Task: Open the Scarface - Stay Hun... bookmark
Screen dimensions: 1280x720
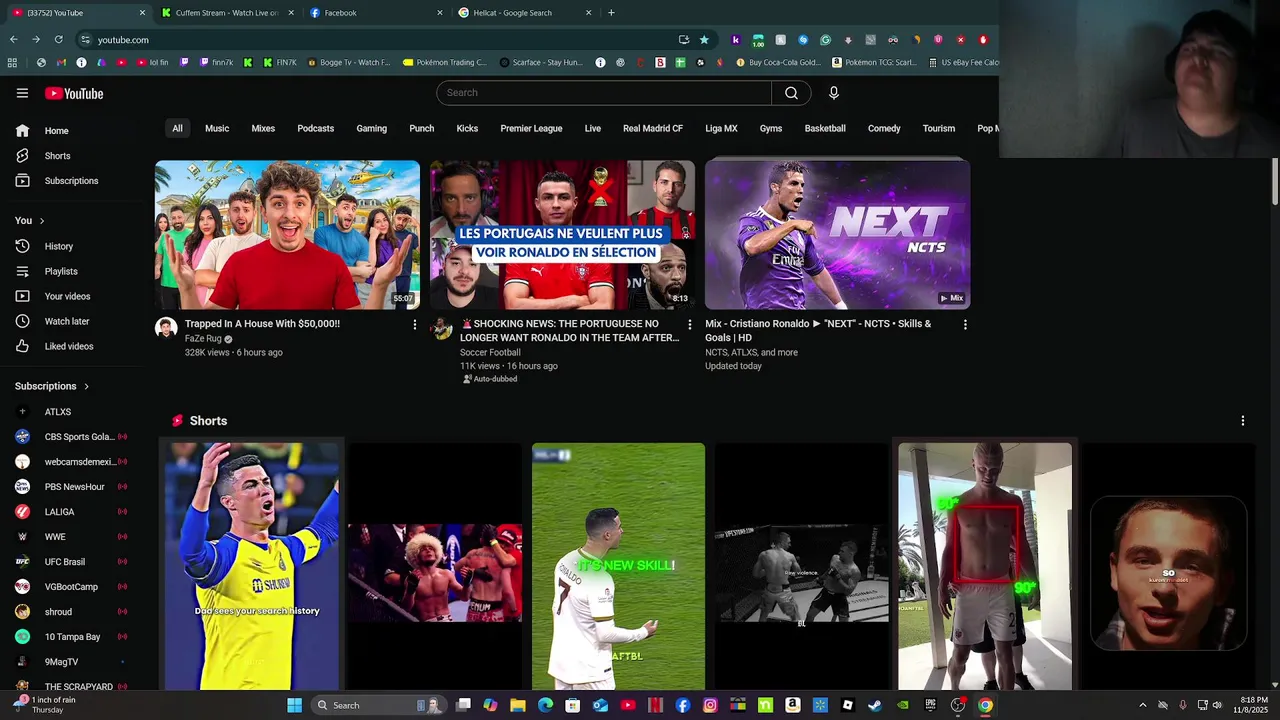Action: (540, 62)
